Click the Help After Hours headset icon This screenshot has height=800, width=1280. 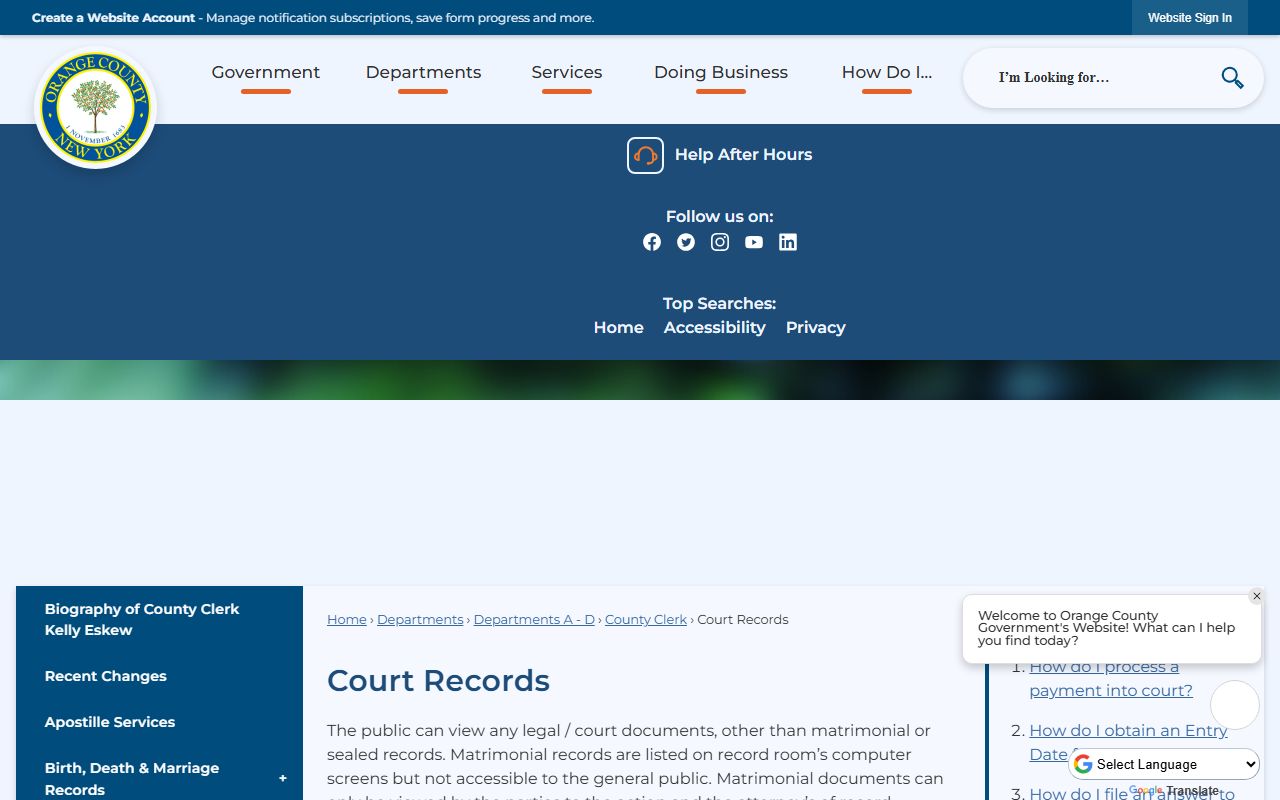[645, 155]
